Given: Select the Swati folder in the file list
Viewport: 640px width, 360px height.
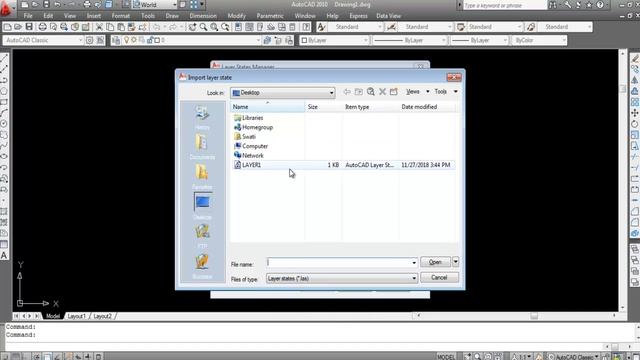Looking at the screenshot, I should 244,137.
